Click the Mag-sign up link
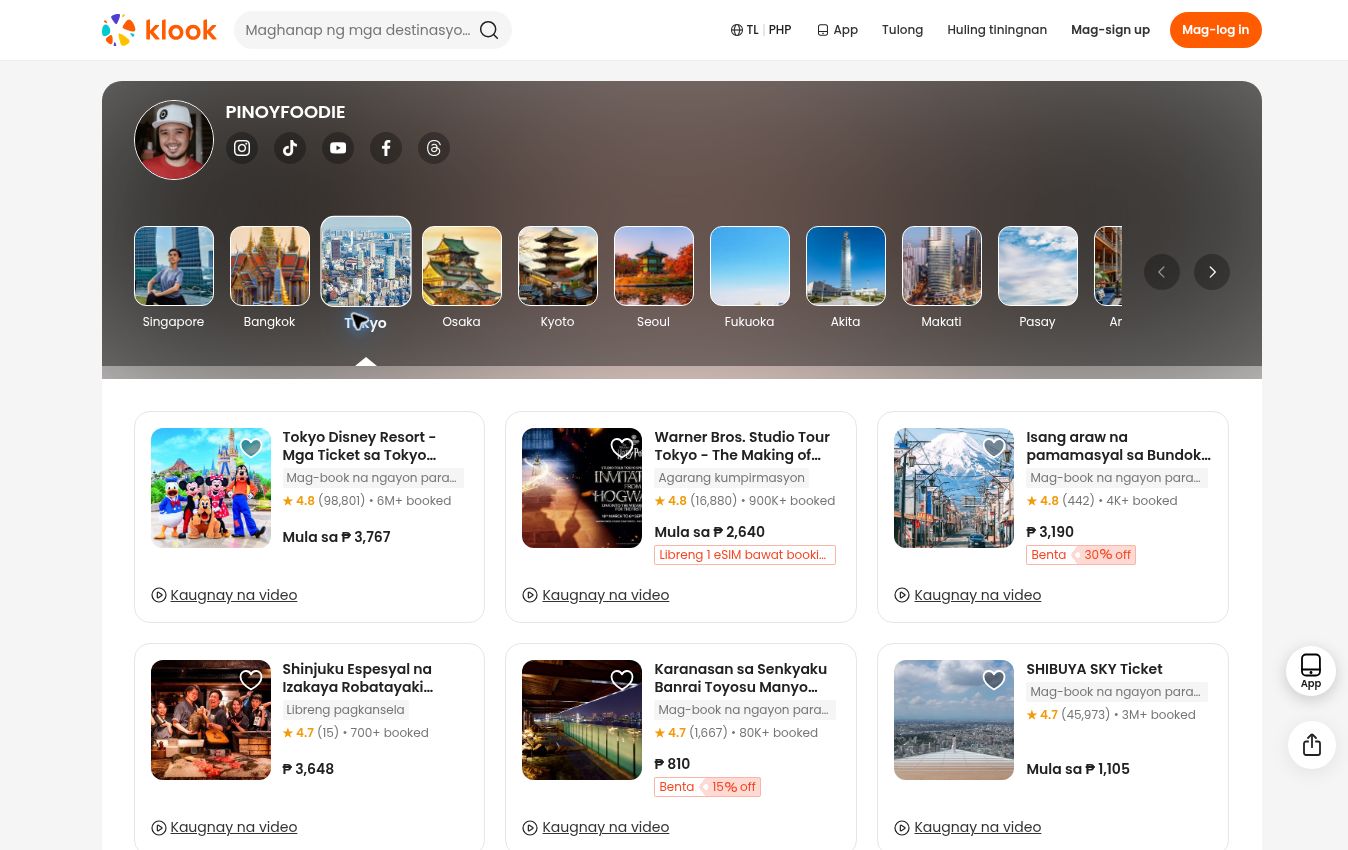 click(x=1110, y=30)
